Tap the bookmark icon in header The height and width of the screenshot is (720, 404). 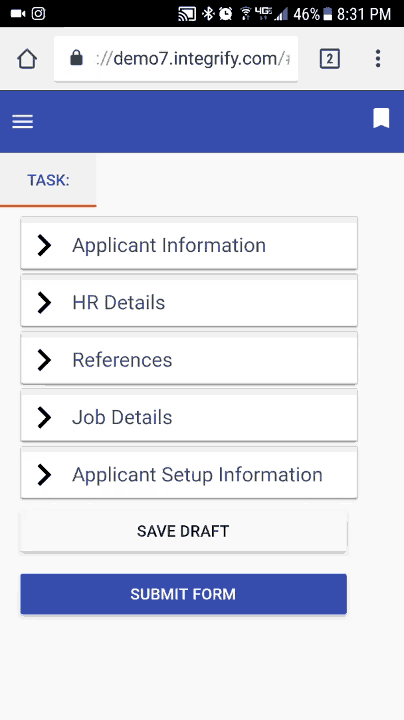click(381, 118)
